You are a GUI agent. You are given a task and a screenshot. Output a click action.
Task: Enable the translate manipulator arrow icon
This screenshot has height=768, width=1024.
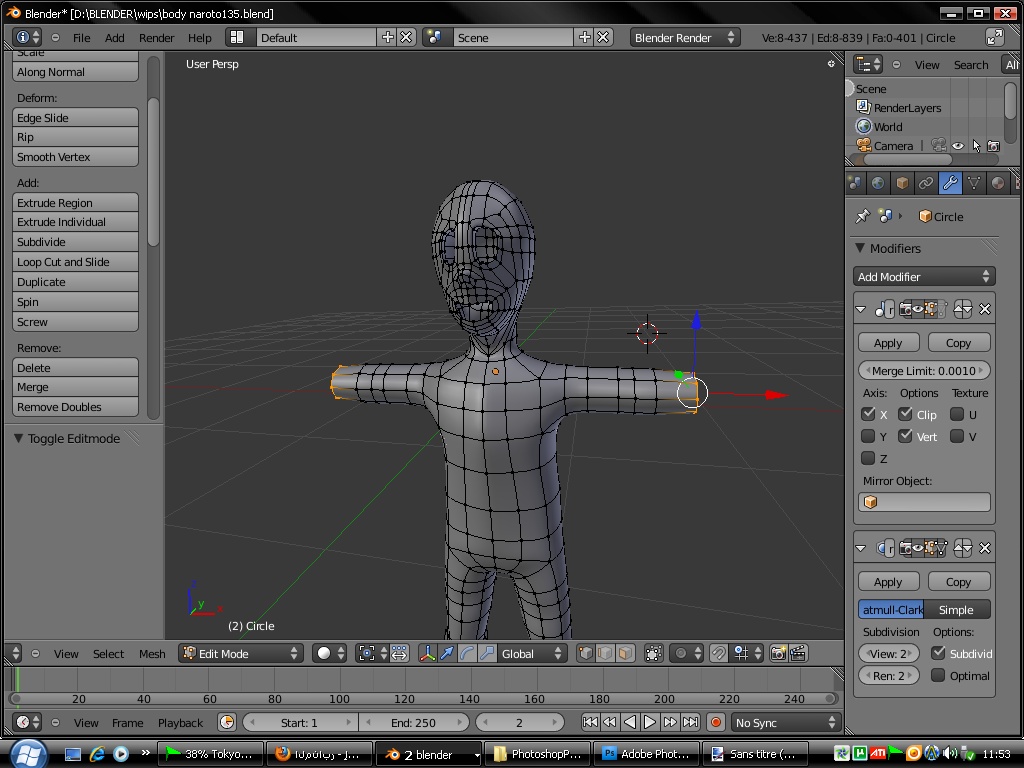(447, 654)
